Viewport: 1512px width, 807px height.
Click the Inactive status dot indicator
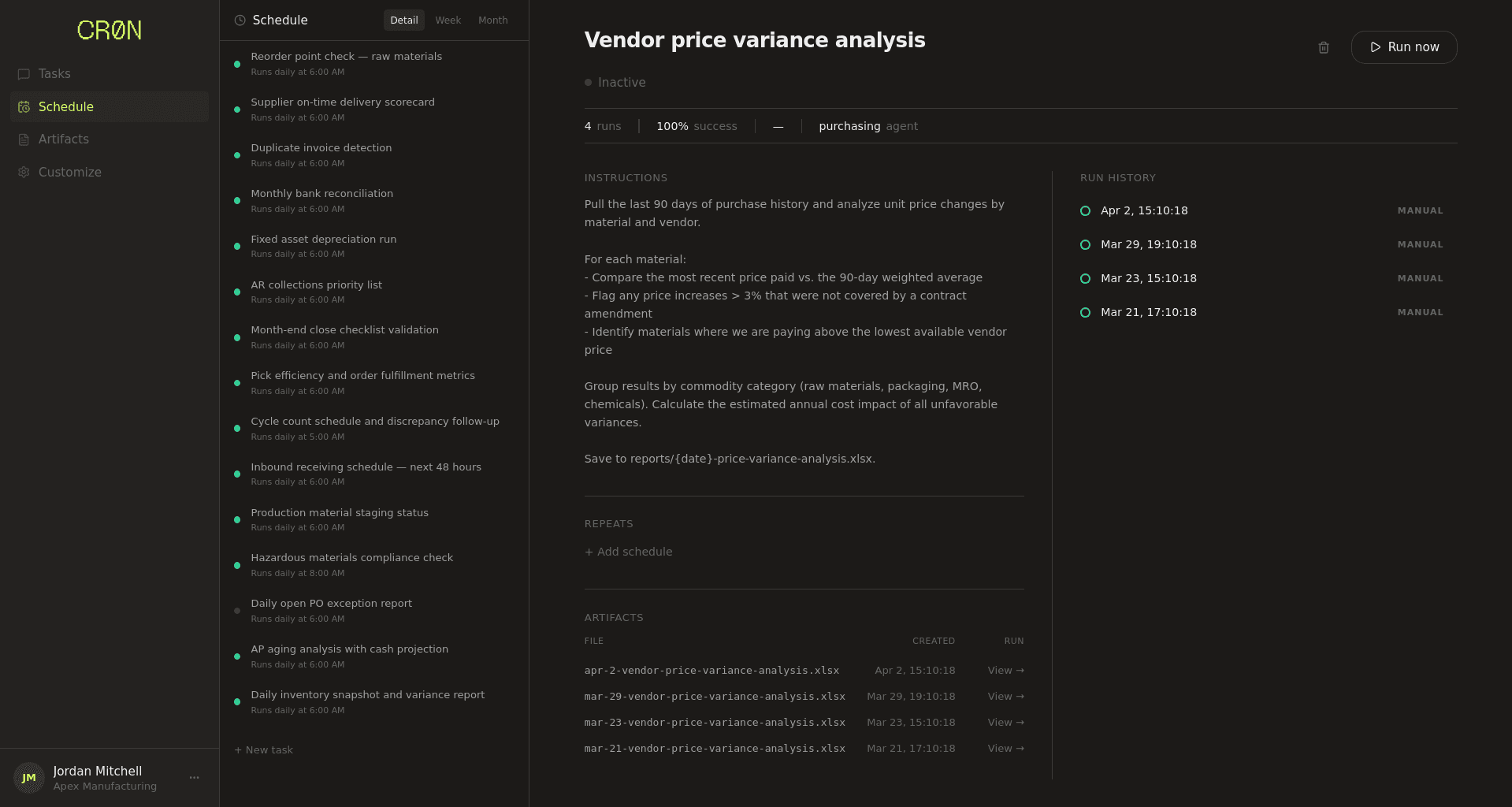588,83
